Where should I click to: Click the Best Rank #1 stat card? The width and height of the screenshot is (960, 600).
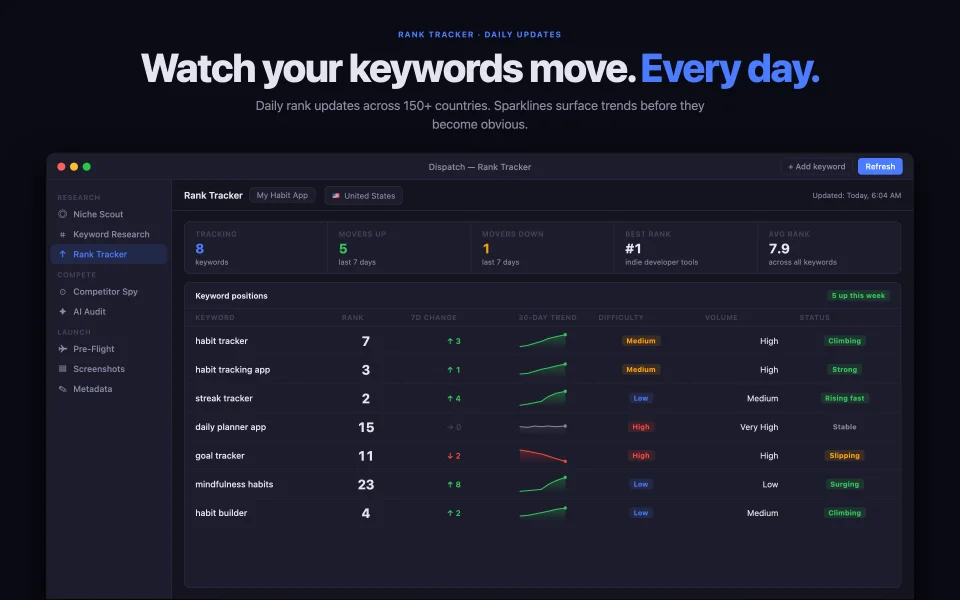pyautogui.click(x=686, y=247)
